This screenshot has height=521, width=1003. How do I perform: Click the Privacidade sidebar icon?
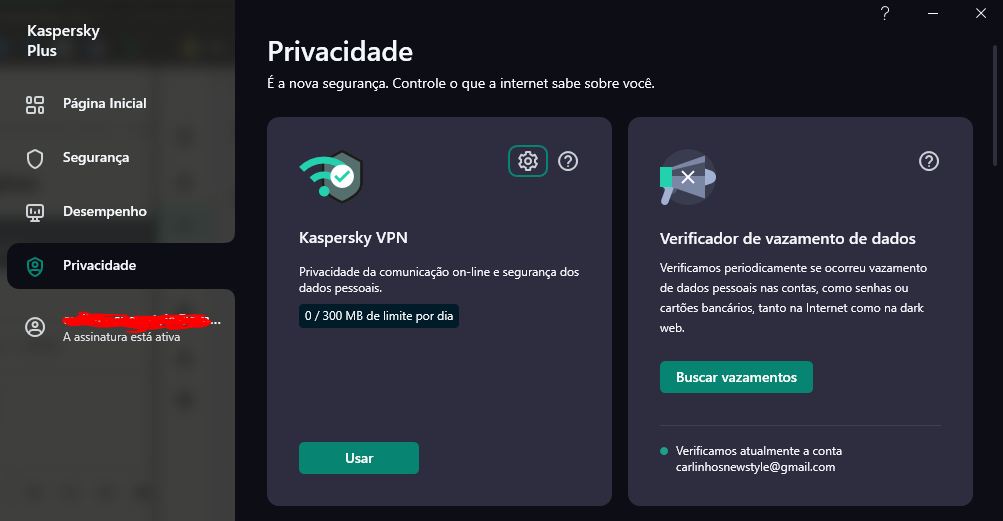[x=35, y=266]
